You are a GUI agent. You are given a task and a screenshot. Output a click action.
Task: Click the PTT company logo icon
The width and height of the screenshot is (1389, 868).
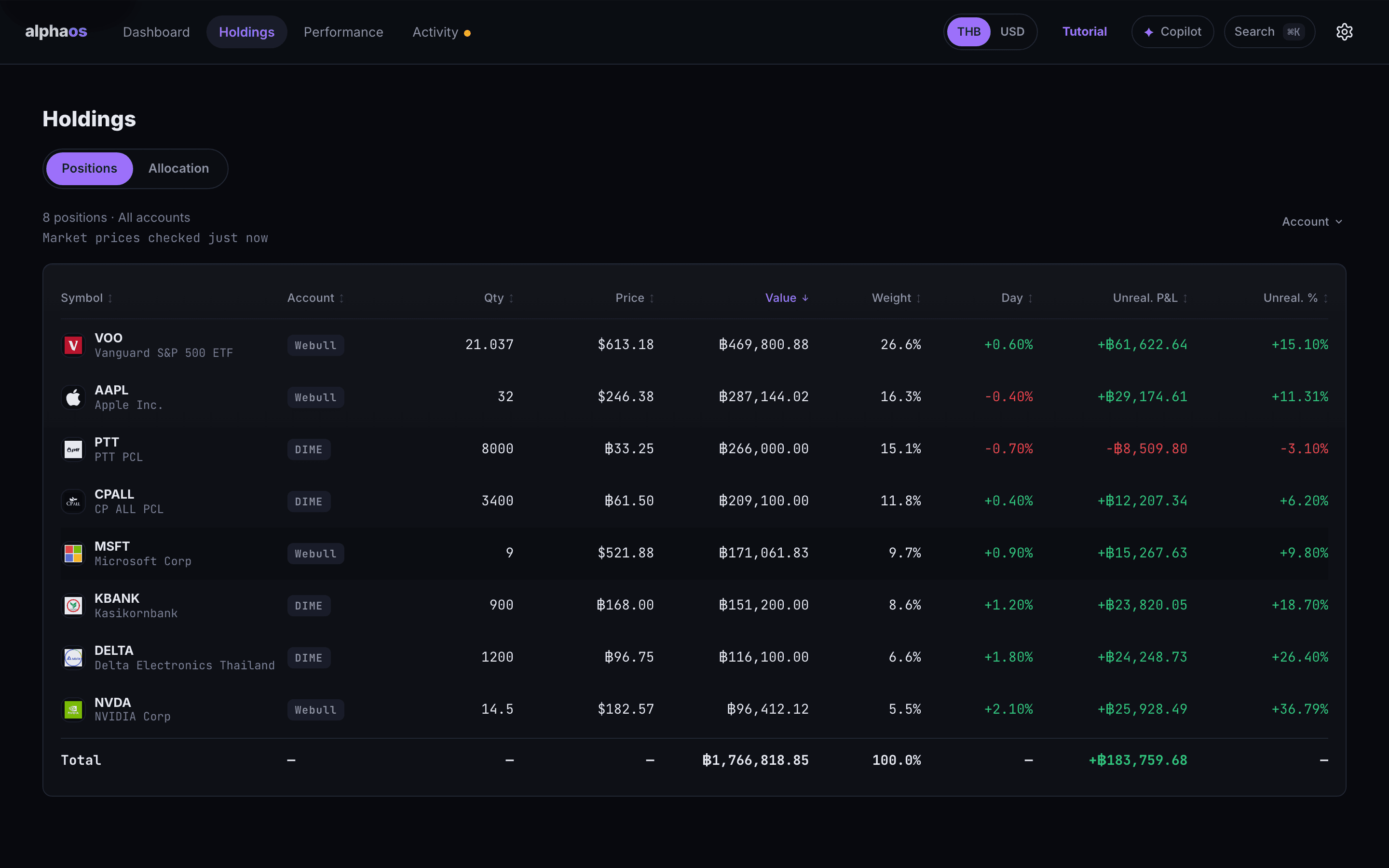click(x=73, y=449)
